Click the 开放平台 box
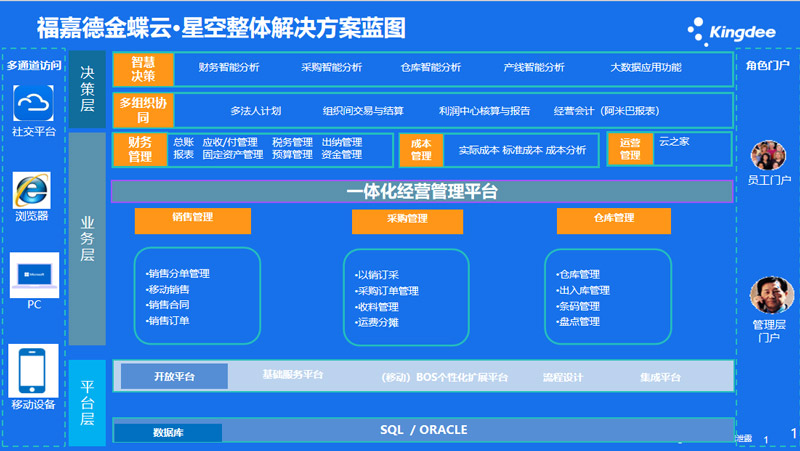 174,377
